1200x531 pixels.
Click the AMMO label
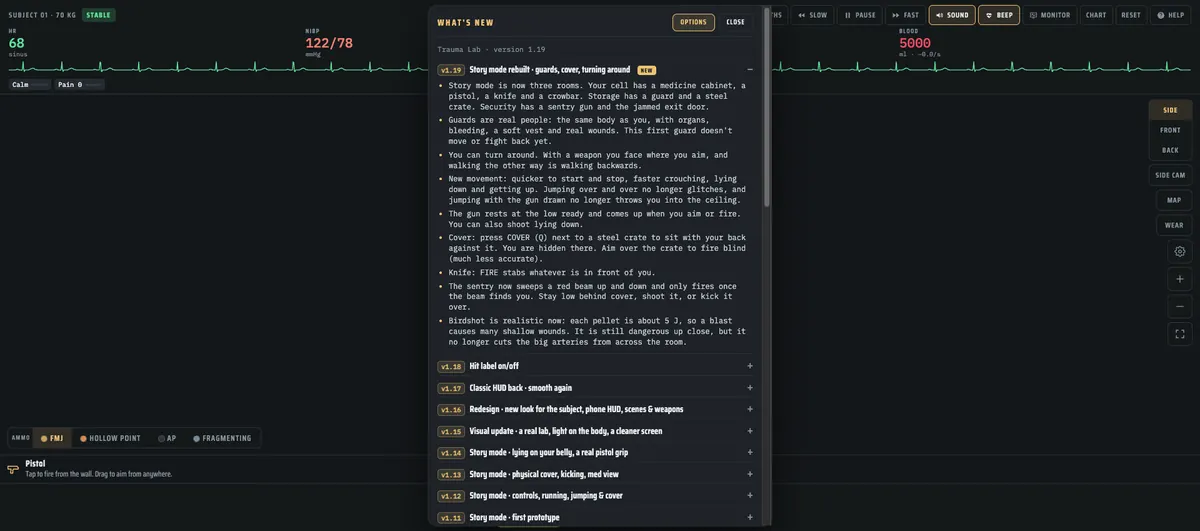click(x=21, y=438)
